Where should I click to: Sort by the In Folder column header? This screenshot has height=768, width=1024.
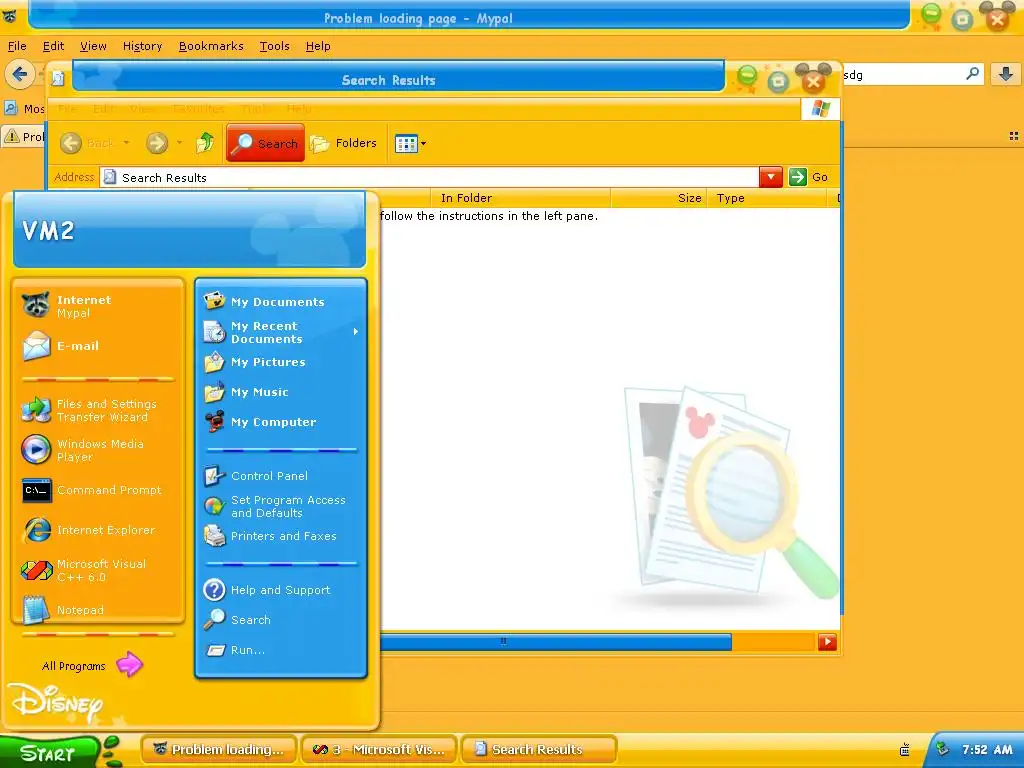click(520, 198)
